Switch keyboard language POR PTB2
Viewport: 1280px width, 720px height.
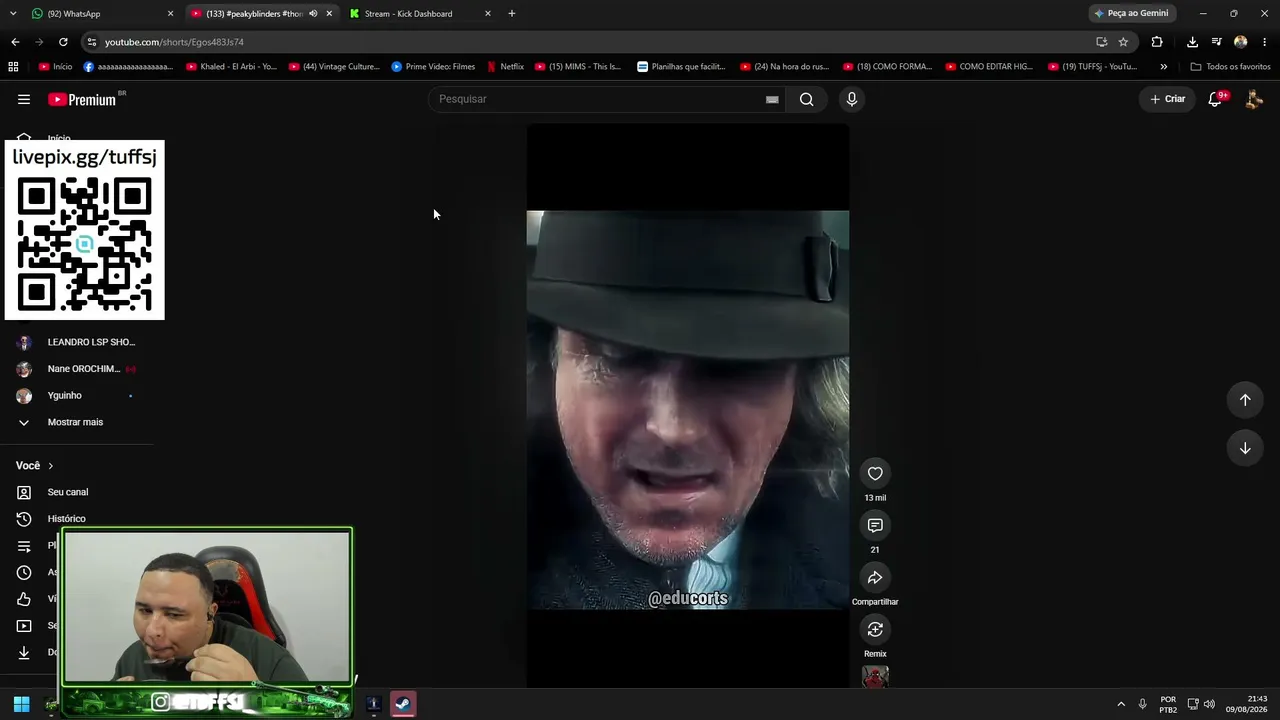tap(1168, 704)
